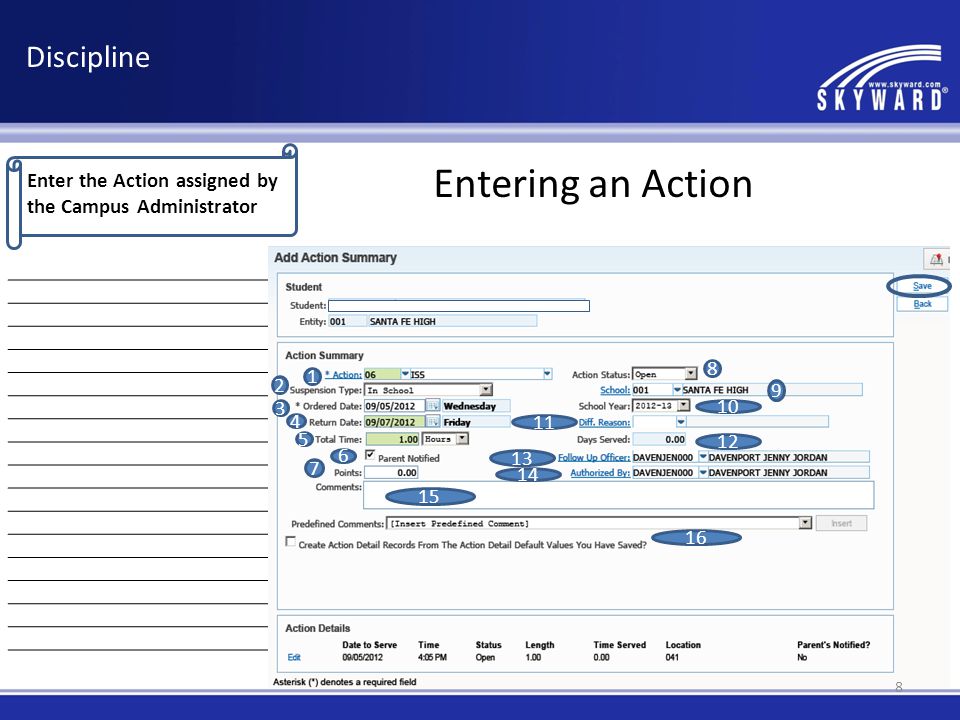Image resolution: width=960 pixels, height=720 pixels.
Task: Click the Ordered Date field
Action: pos(395,406)
